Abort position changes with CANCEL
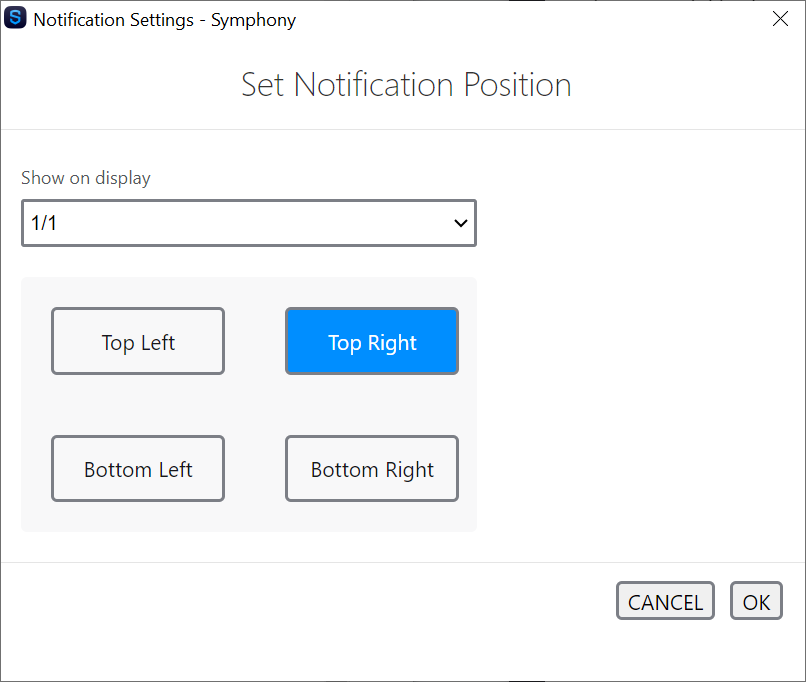Viewport: 806px width, 682px height. click(x=665, y=600)
